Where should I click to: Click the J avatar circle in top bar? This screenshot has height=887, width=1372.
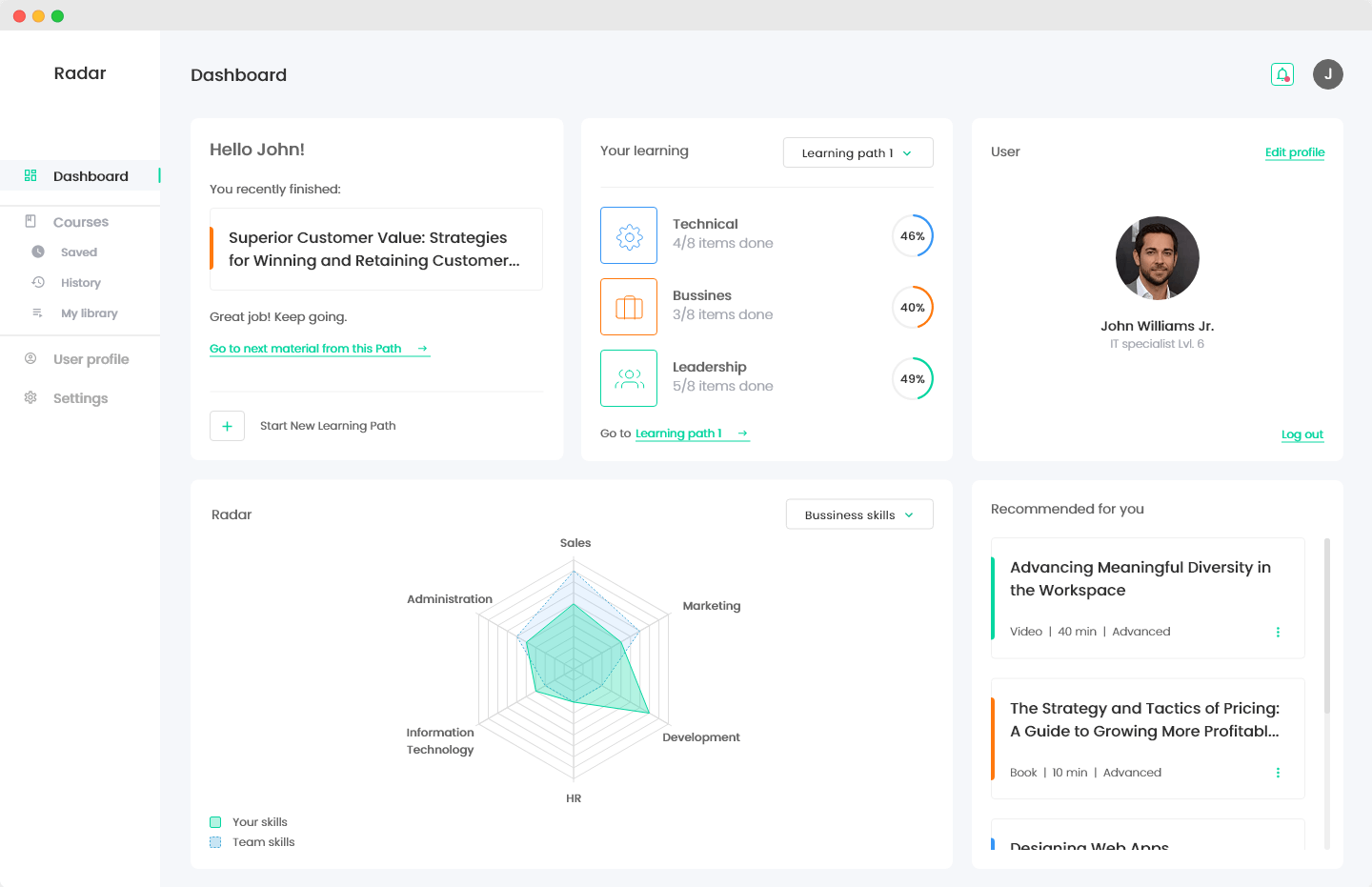tap(1327, 73)
